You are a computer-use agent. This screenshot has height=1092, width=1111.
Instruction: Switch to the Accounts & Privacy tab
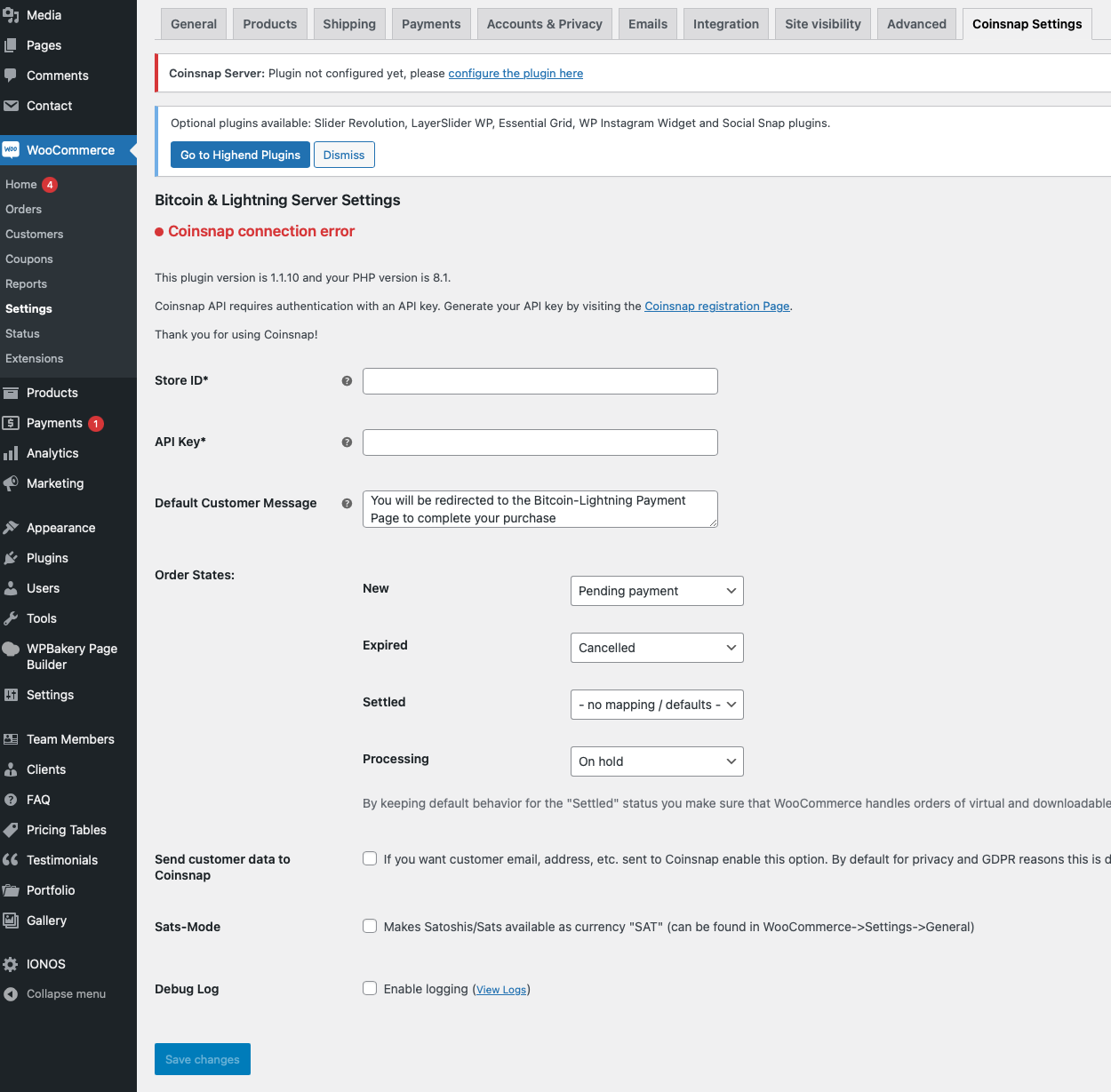[x=545, y=24]
